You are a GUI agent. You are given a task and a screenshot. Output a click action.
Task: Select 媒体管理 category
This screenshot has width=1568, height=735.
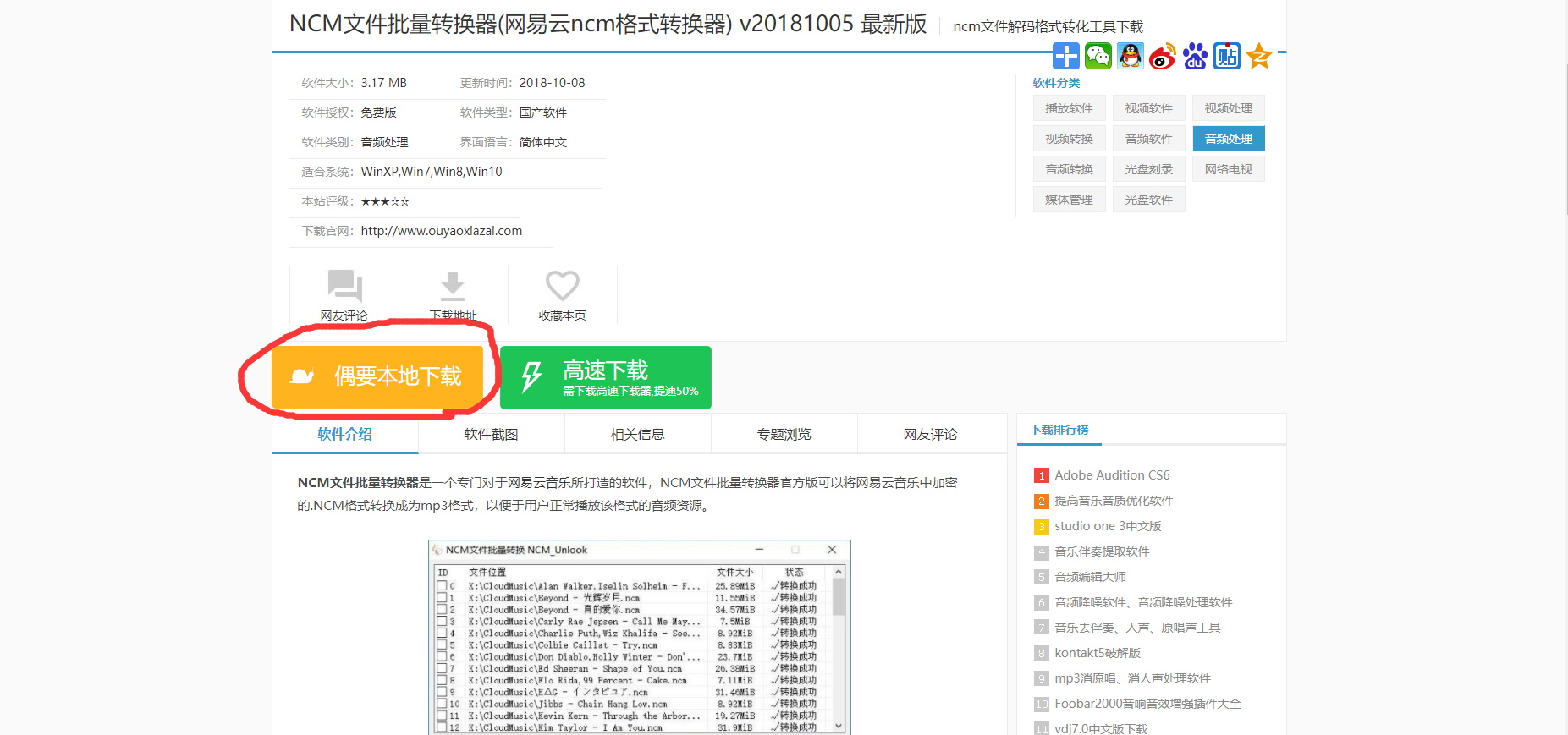point(1070,200)
